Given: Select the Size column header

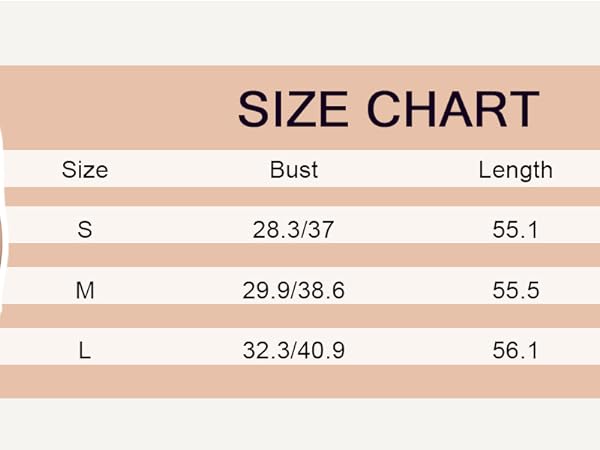Looking at the screenshot, I should coord(85,170).
